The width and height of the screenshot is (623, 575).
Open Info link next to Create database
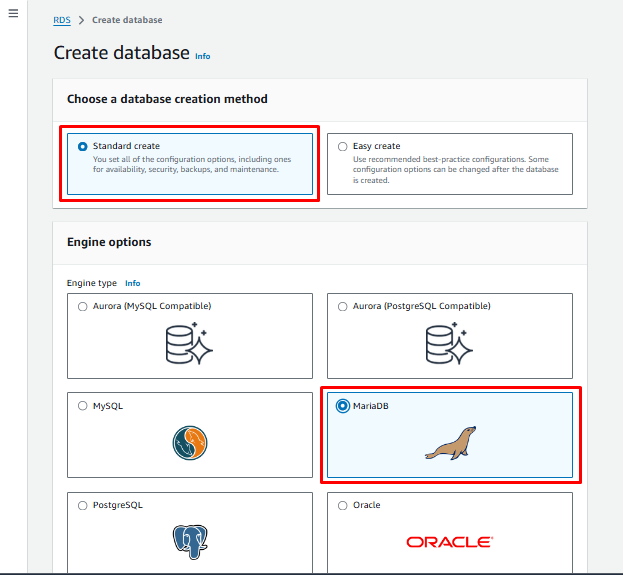pyautogui.click(x=203, y=56)
